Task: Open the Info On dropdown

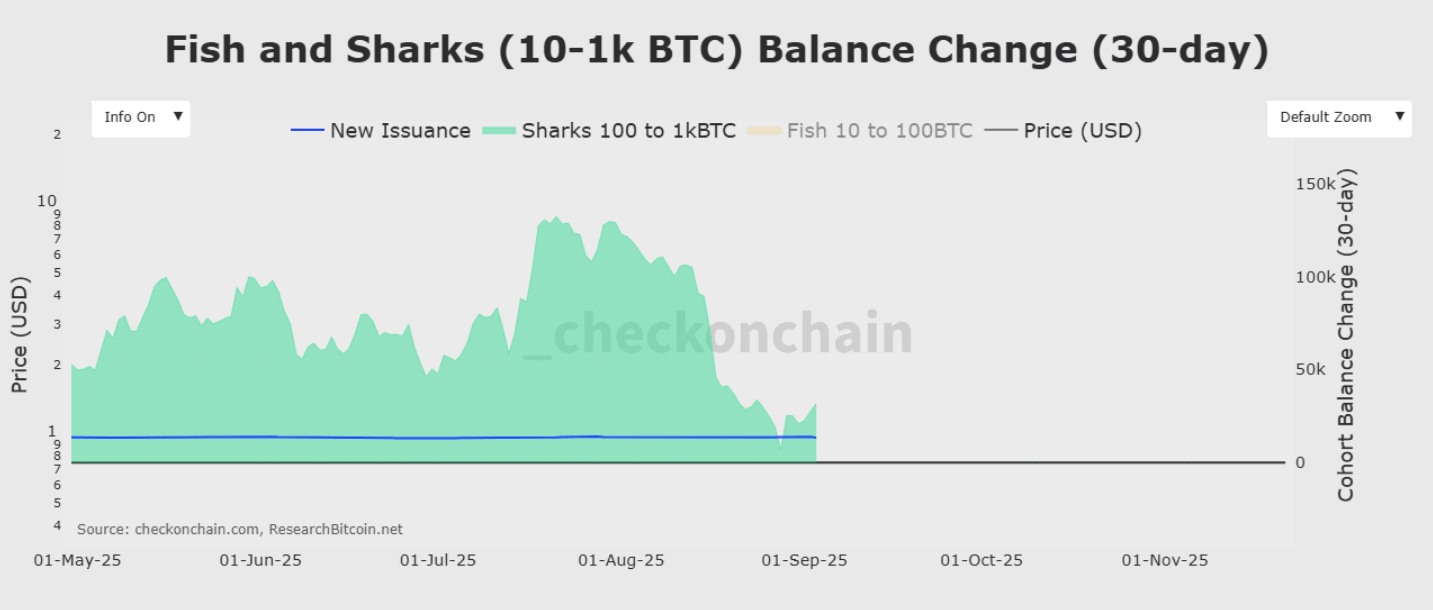Action: (x=140, y=117)
